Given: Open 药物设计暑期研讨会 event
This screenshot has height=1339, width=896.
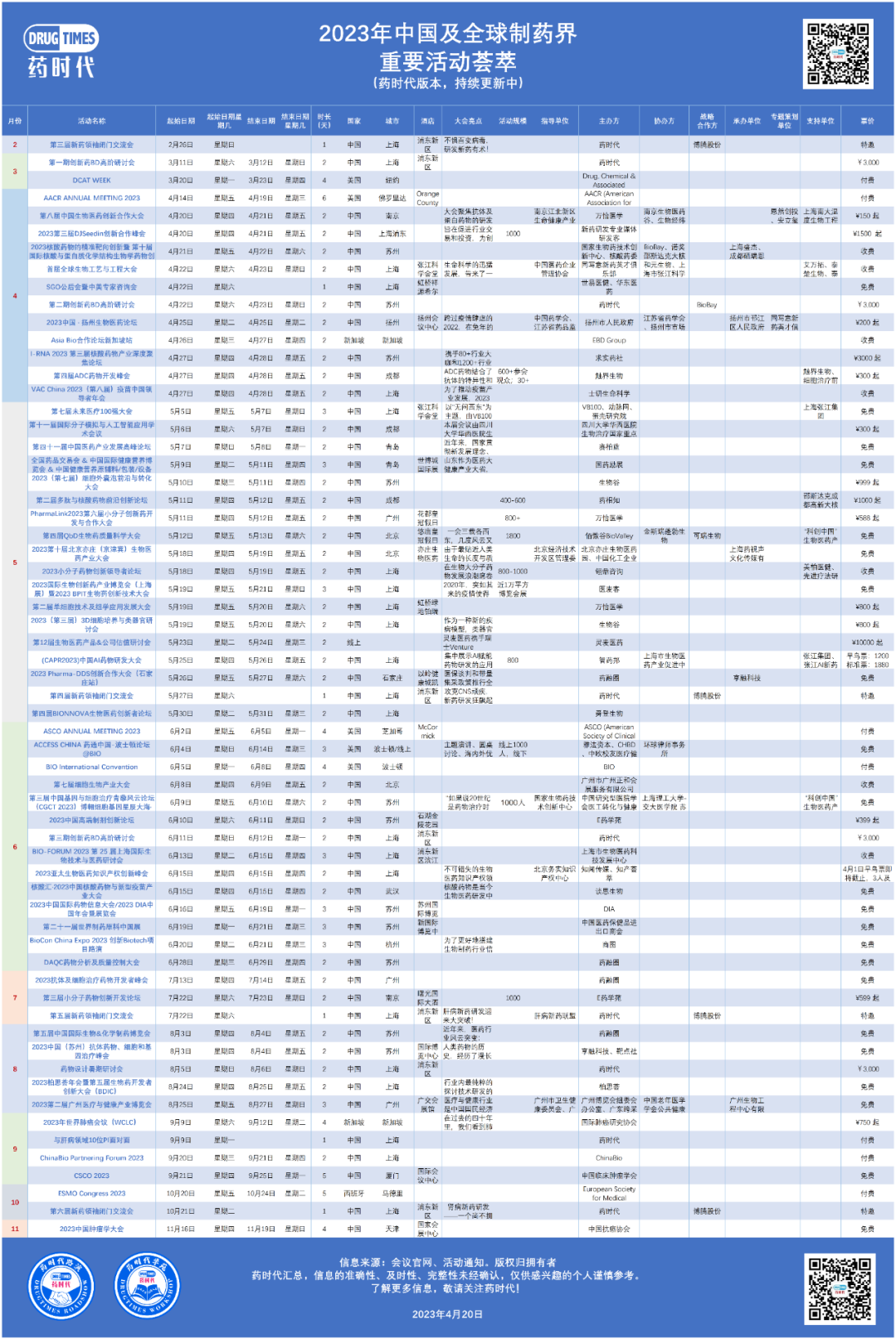Looking at the screenshot, I should click(x=91, y=1069).
